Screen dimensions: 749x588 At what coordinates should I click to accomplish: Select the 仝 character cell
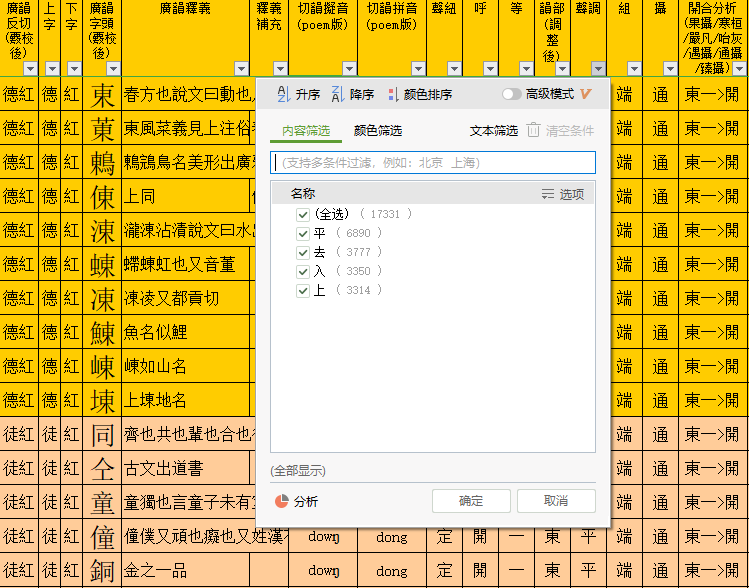tap(102, 468)
